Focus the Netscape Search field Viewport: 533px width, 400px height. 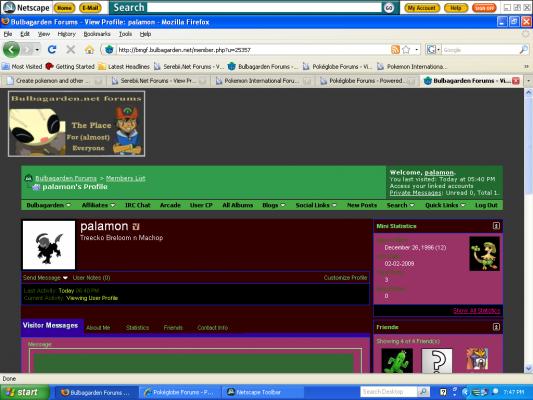[x=264, y=8]
